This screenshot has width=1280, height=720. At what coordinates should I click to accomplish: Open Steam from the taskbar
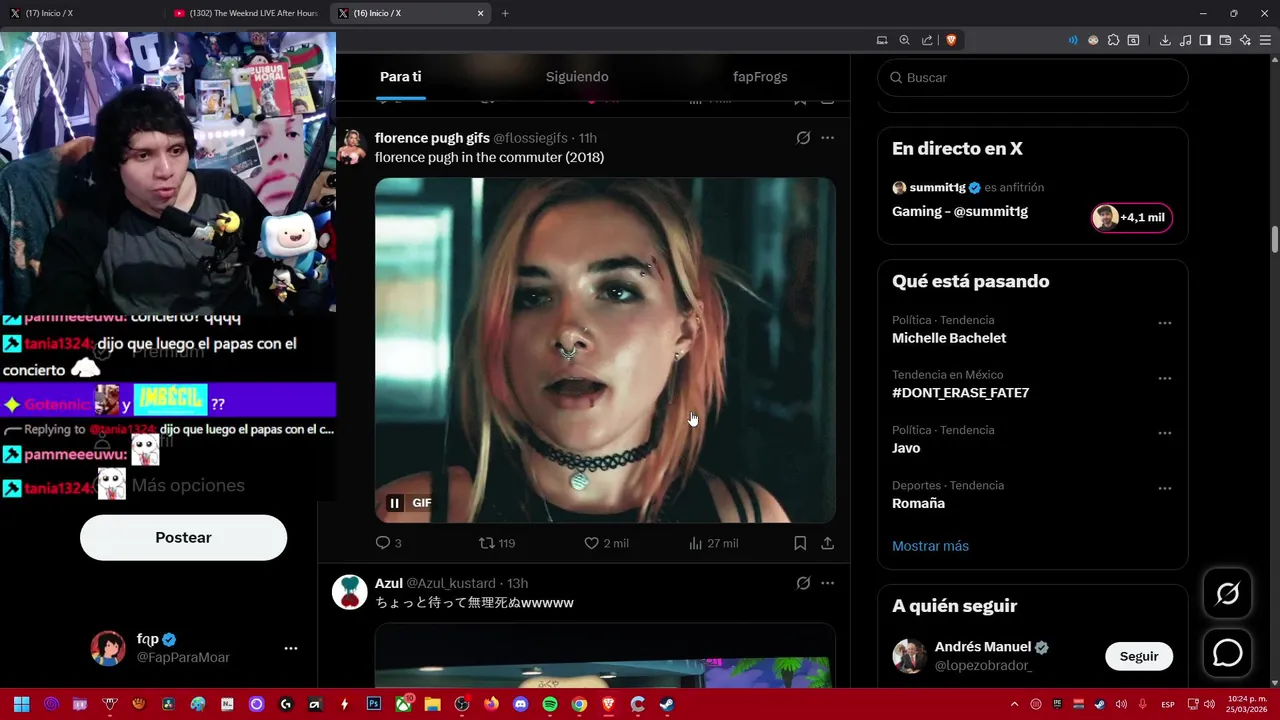(666, 704)
